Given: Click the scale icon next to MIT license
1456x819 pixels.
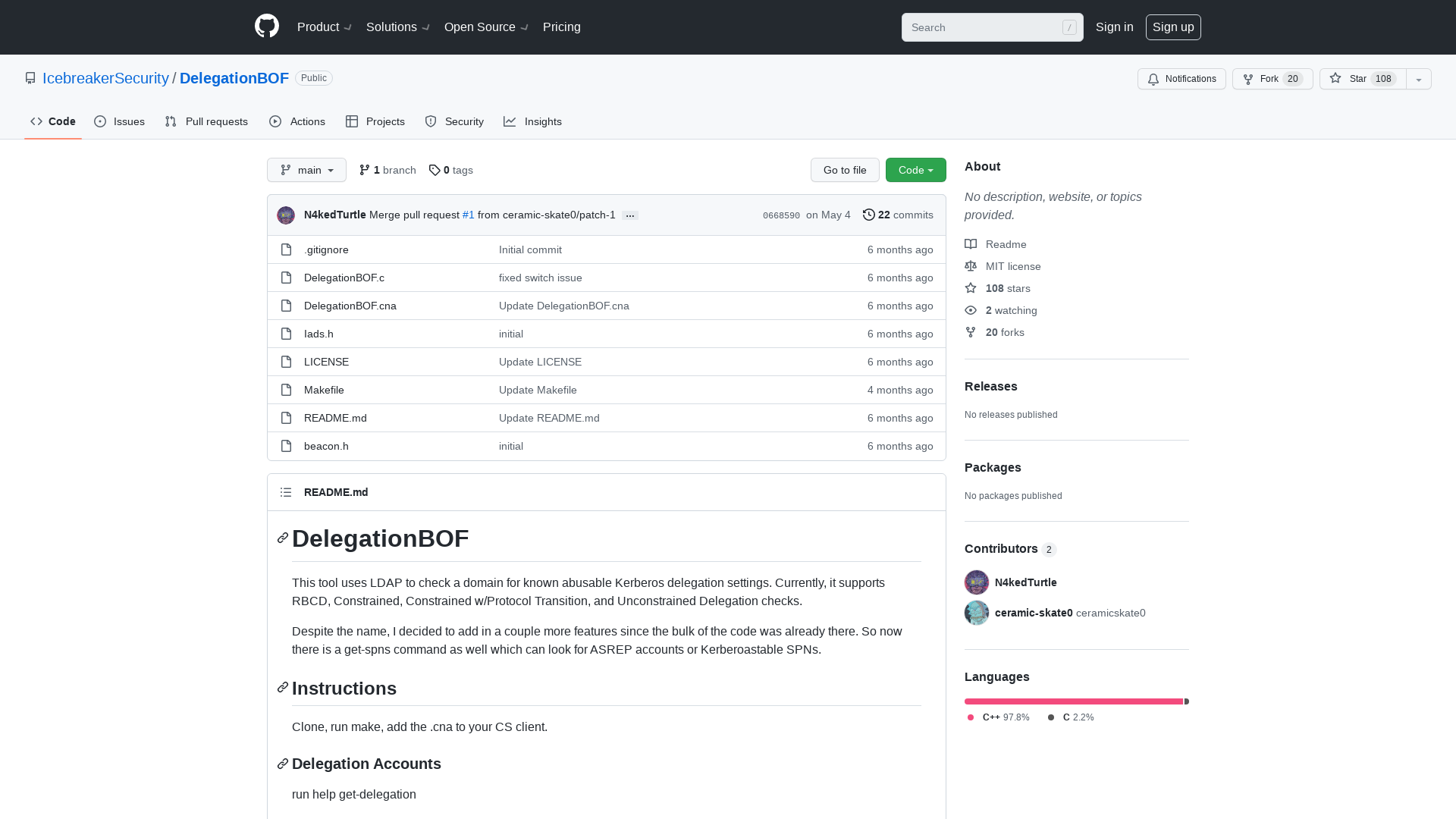Looking at the screenshot, I should tap(971, 266).
